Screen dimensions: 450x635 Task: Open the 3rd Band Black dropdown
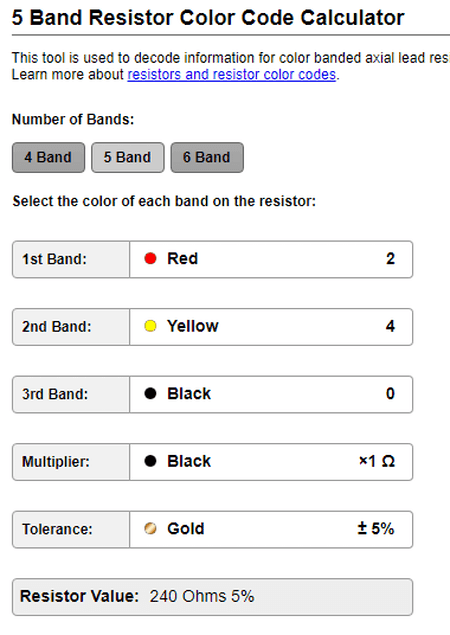271,394
